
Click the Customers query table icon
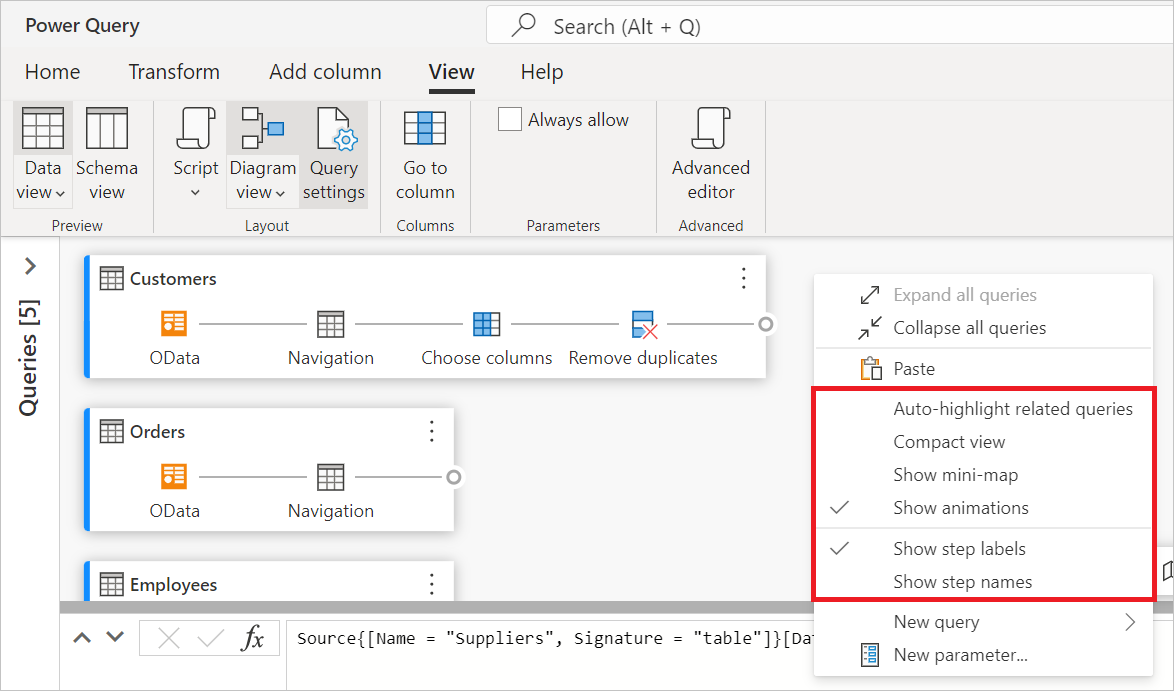click(112, 278)
